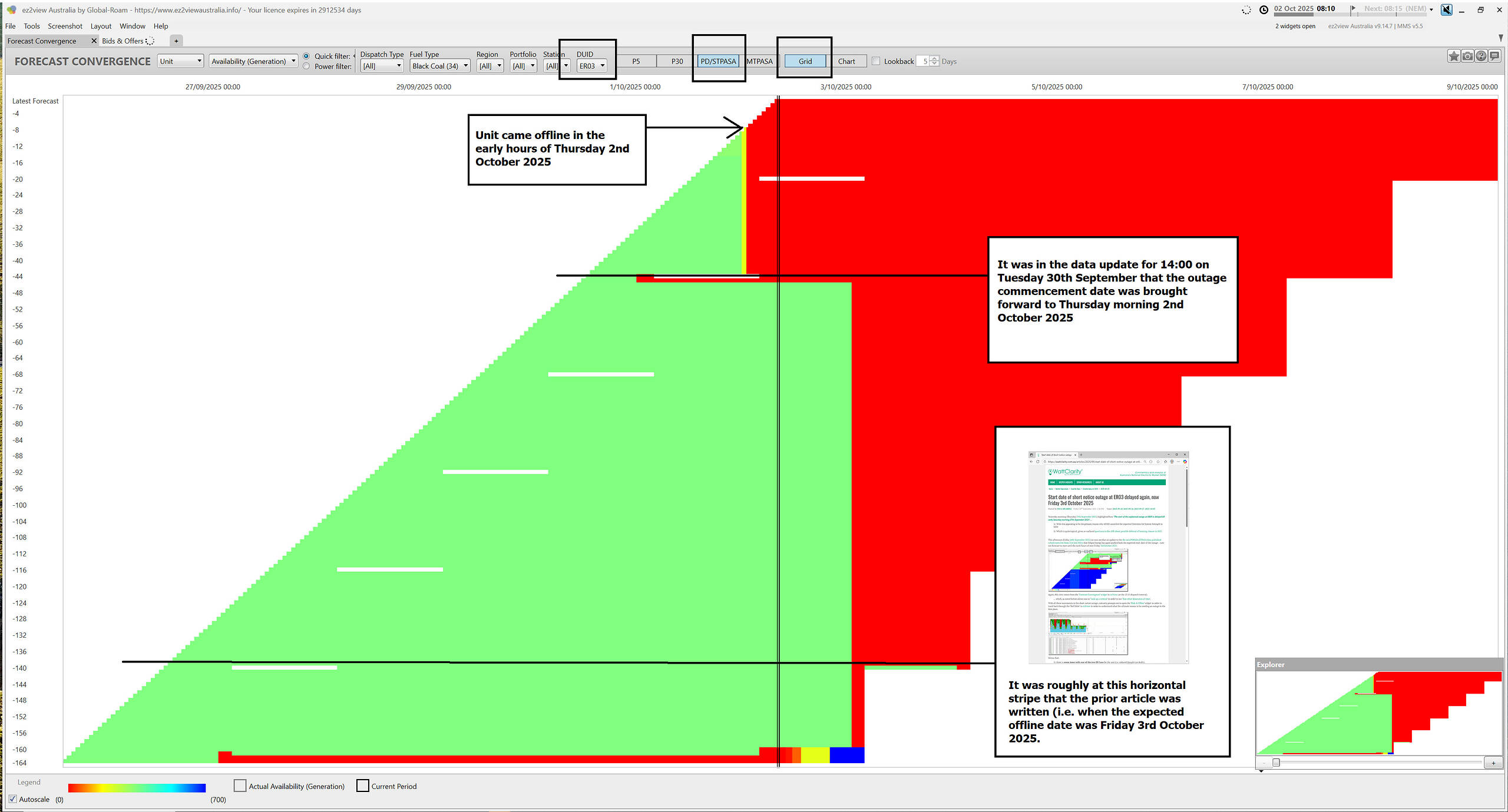Viewport: 1508px width, 812px height.
Task: Switch to Chart view button
Action: pyautogui.click(x=846, y=61)
